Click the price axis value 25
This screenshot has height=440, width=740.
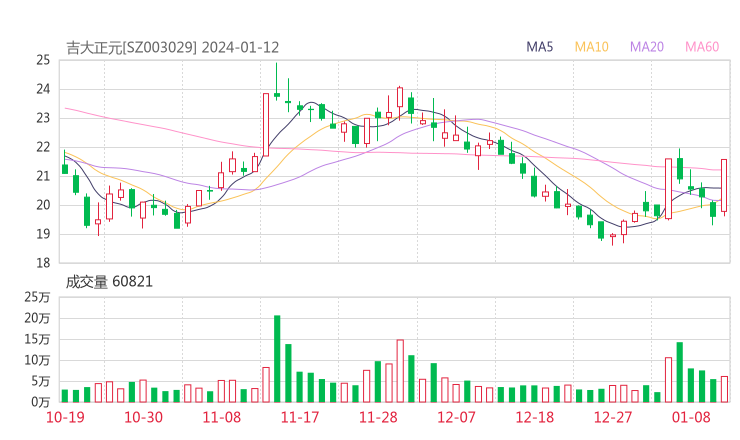click(43, 60)
